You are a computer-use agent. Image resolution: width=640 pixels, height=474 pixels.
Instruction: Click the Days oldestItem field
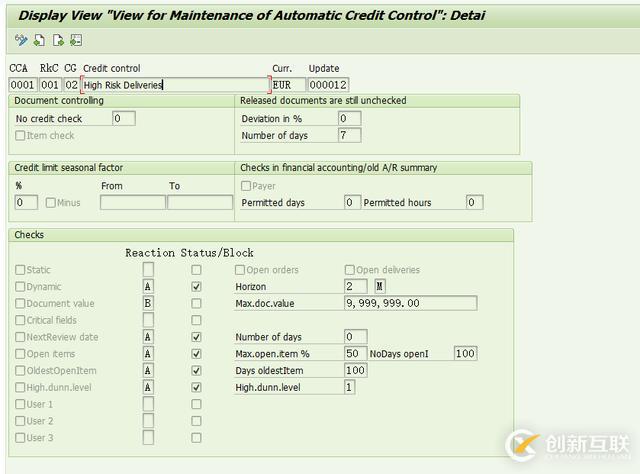pyautogui.click(x=356, y=370)
